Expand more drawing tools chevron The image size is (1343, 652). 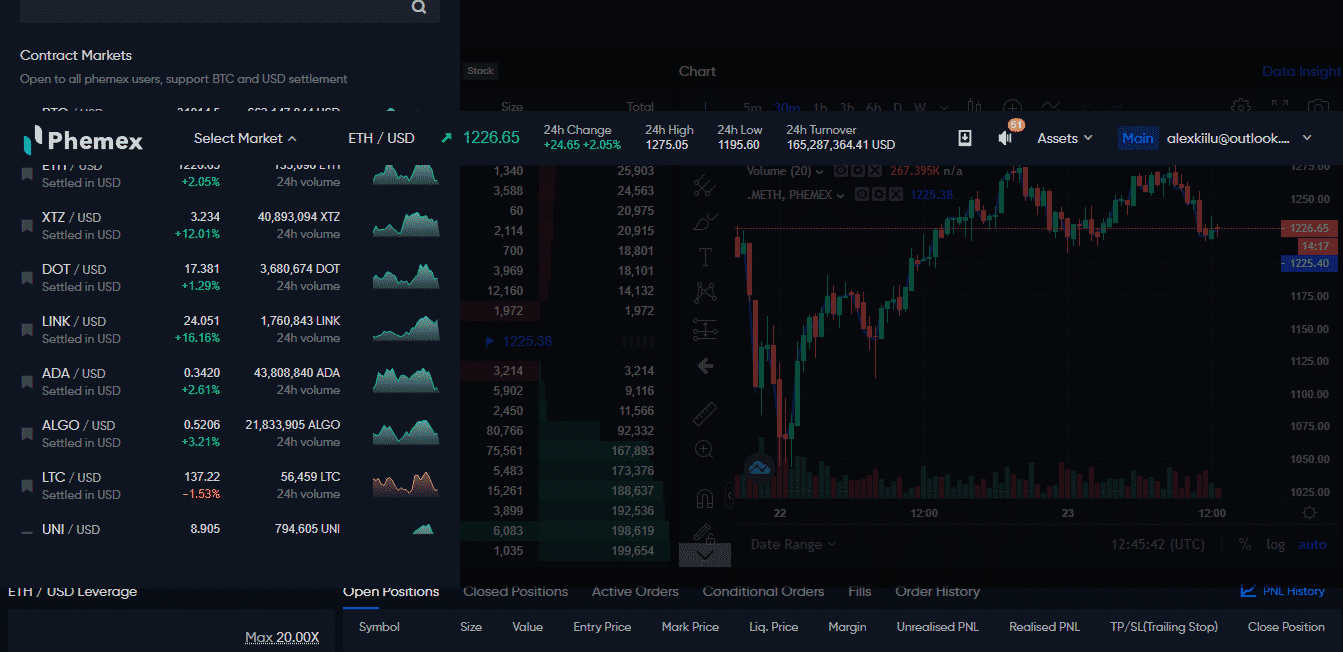[x=705, y=554]
